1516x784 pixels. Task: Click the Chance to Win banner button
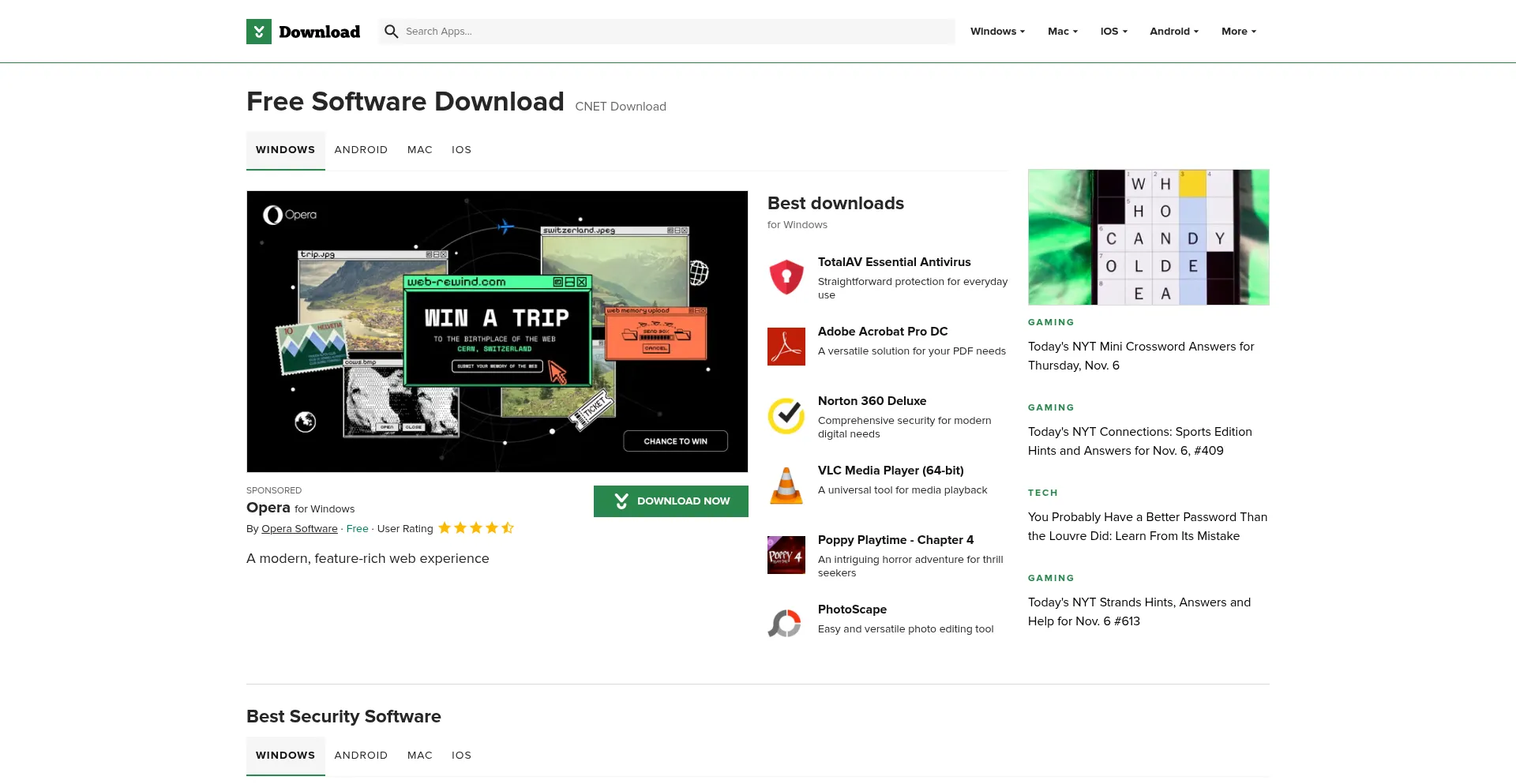click(x=676, y=441)
